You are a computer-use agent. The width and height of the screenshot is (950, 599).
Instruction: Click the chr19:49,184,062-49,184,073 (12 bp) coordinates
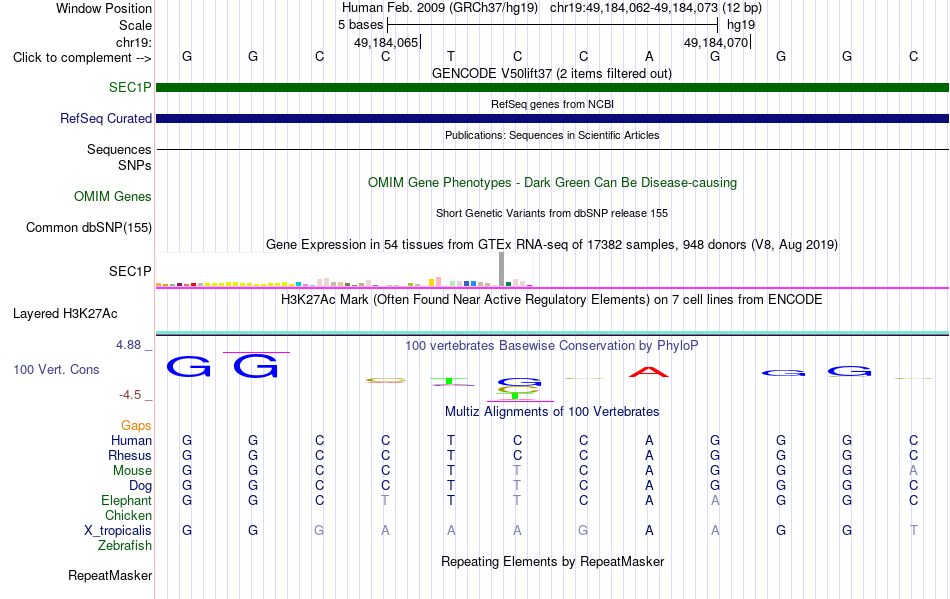[656, 8]
